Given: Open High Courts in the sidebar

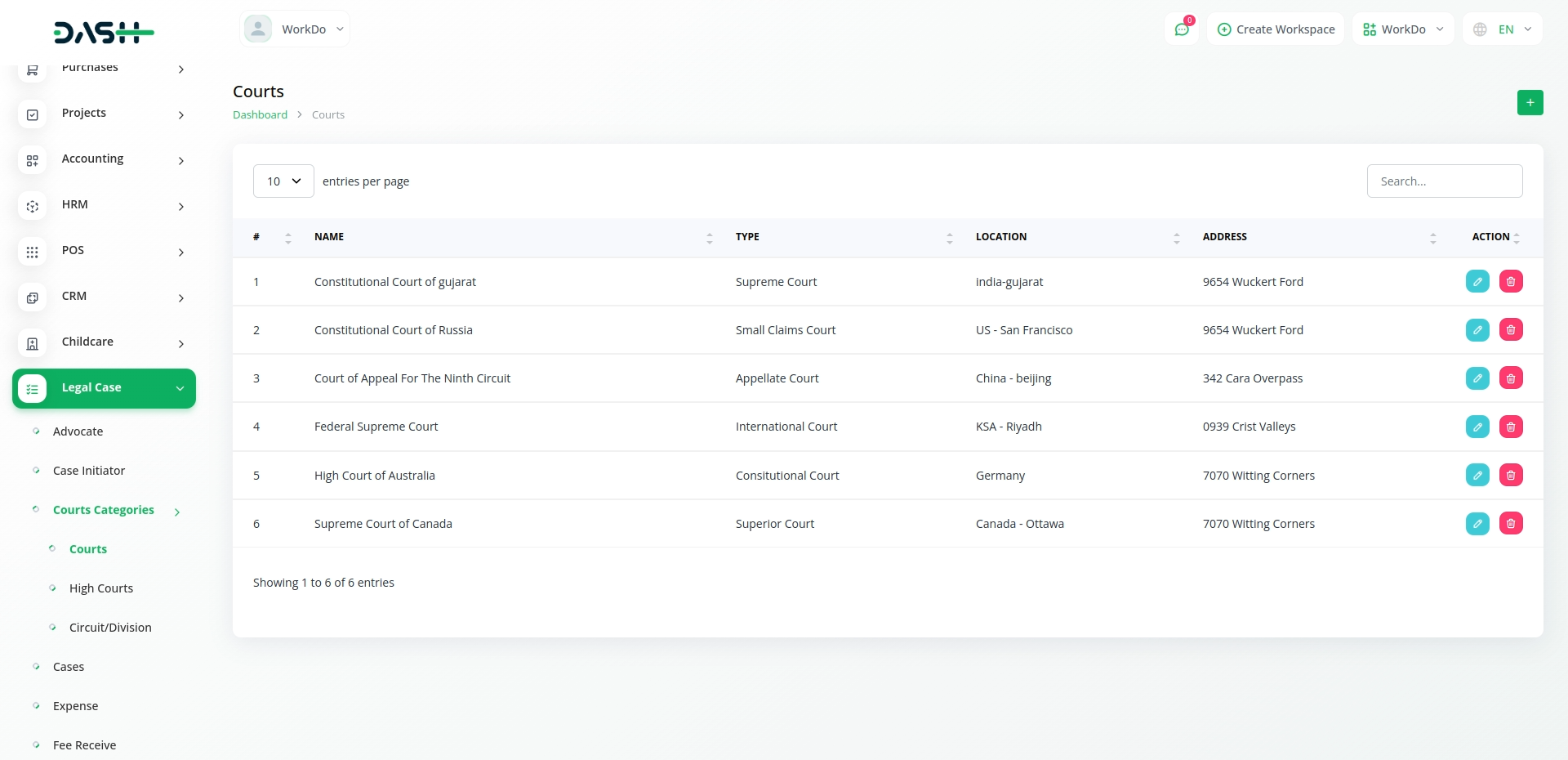Looking at the screenshot, I should coord(101,588).
